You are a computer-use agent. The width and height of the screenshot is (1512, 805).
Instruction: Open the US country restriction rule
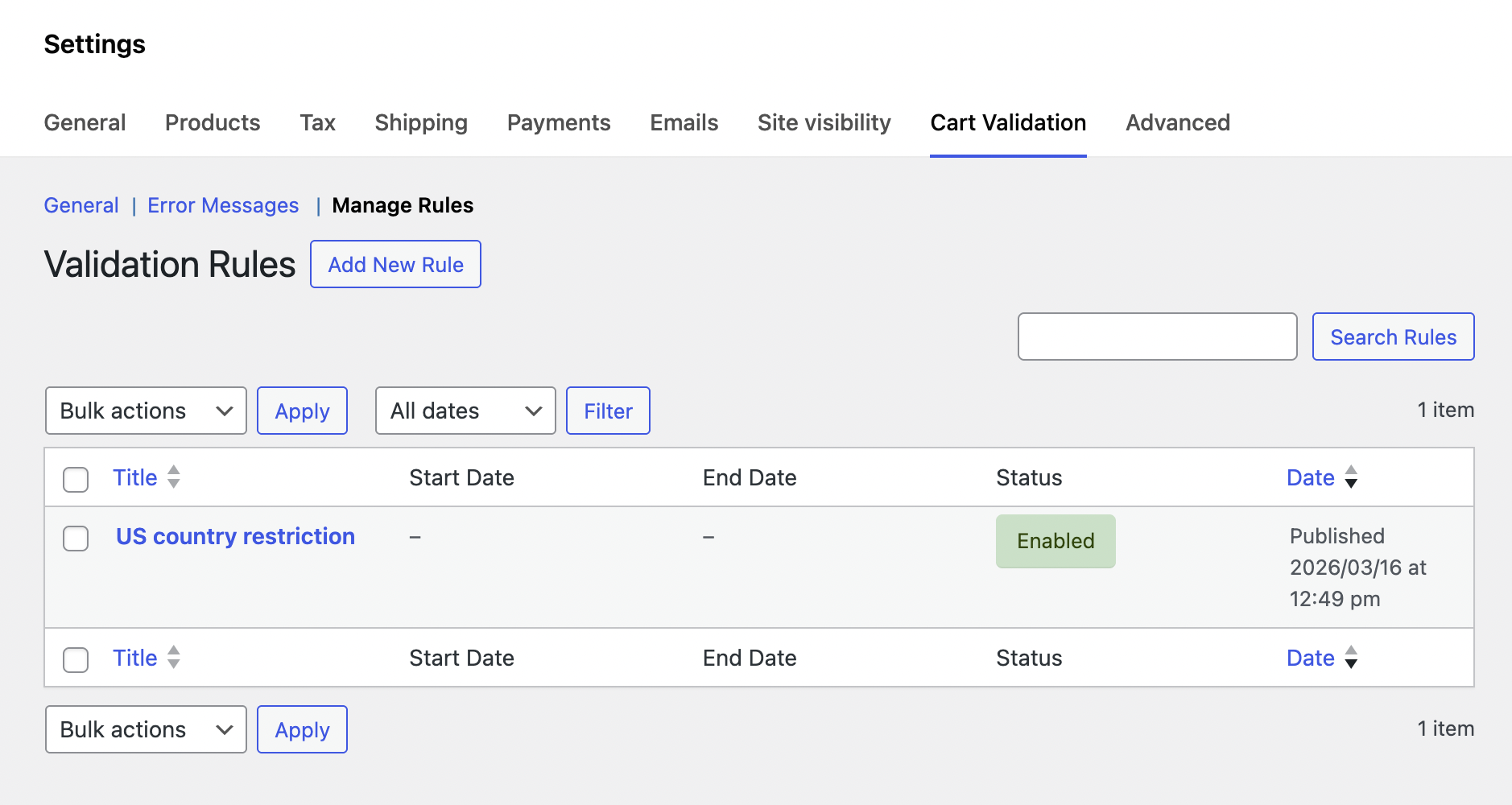pos(235,536)
